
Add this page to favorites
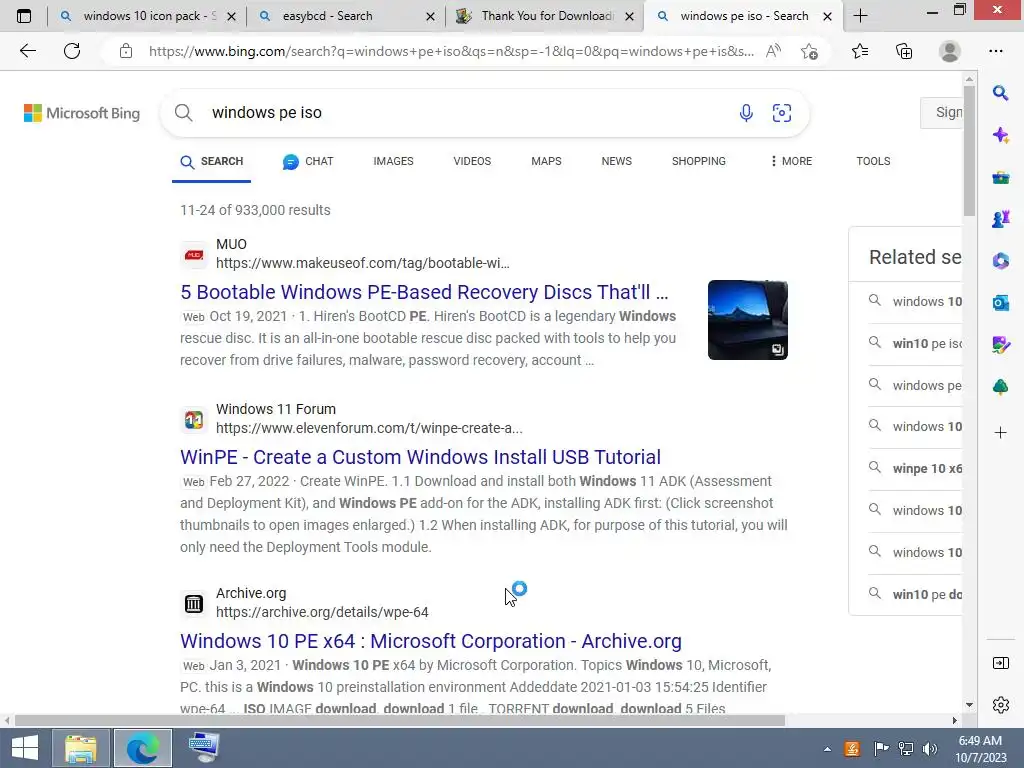(x=809, y=51)
